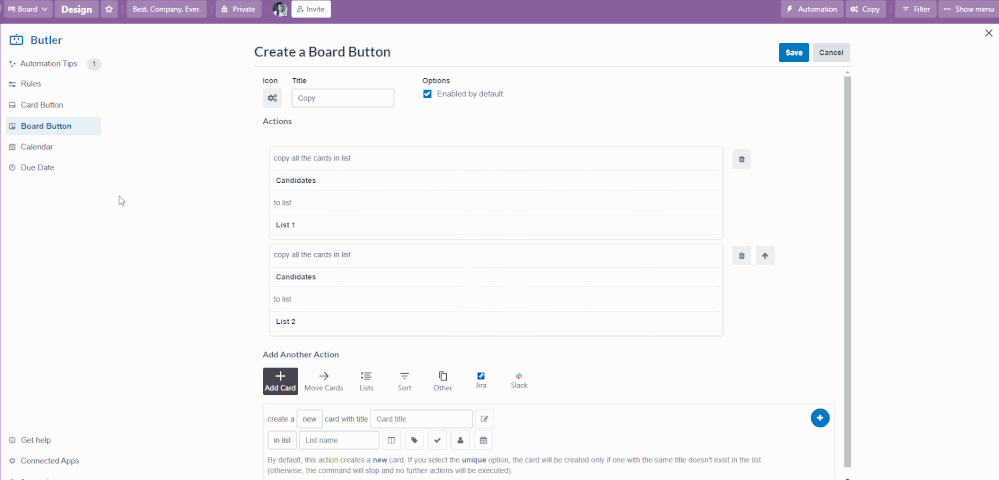The width and height of the screenshot is (999, 480).
Task: Click the label tag icon
Action: coord(415,440)
